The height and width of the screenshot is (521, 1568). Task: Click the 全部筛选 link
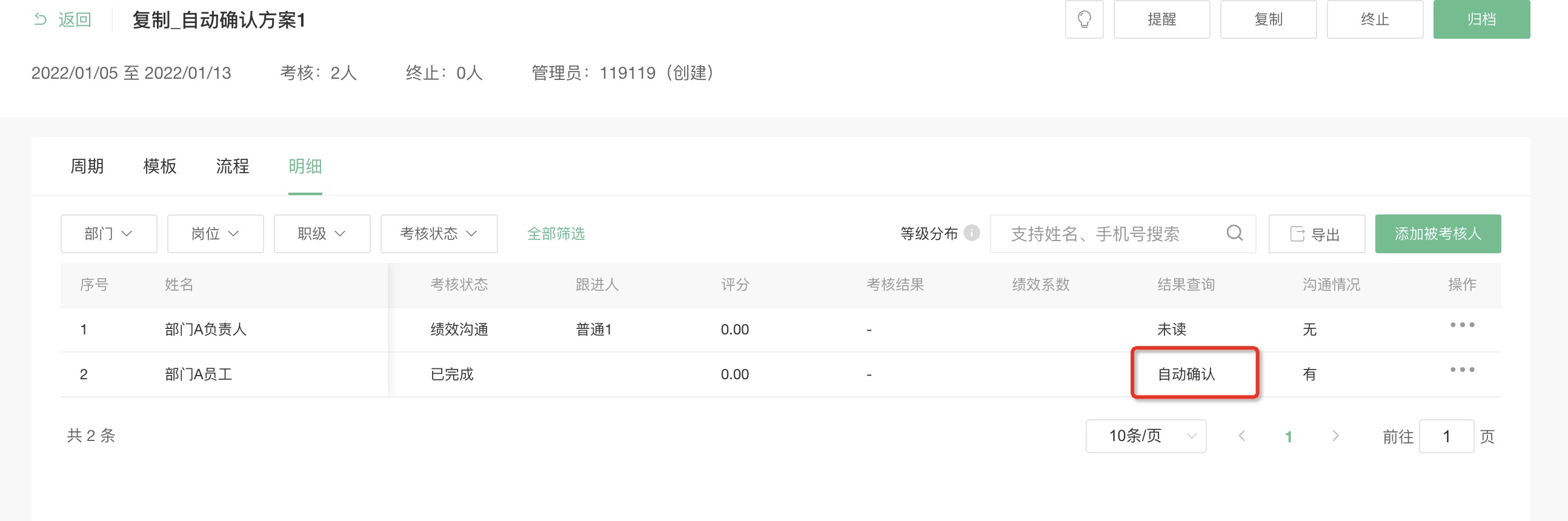point(556,234)
